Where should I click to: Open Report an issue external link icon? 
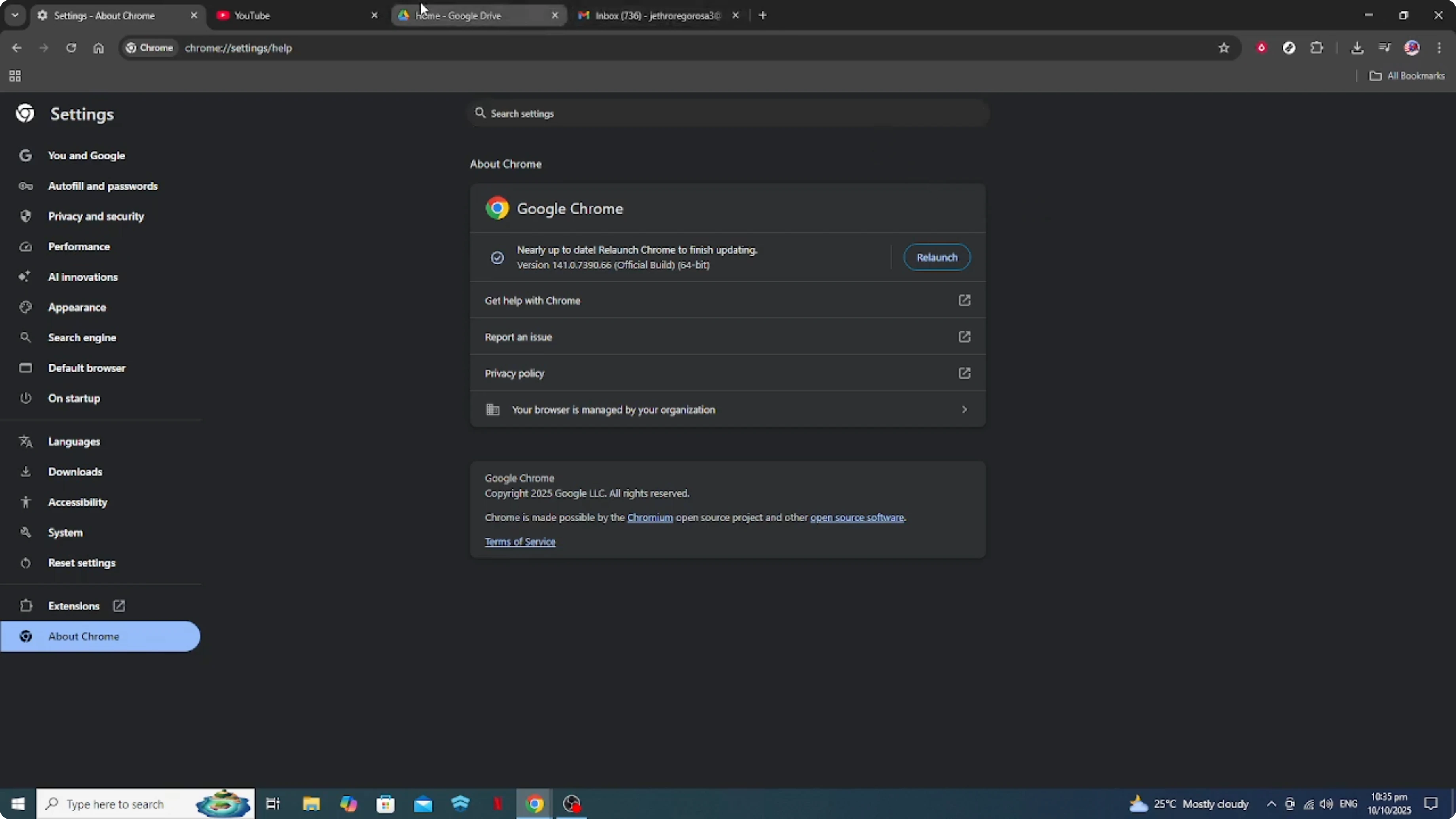tap(964, 337)
